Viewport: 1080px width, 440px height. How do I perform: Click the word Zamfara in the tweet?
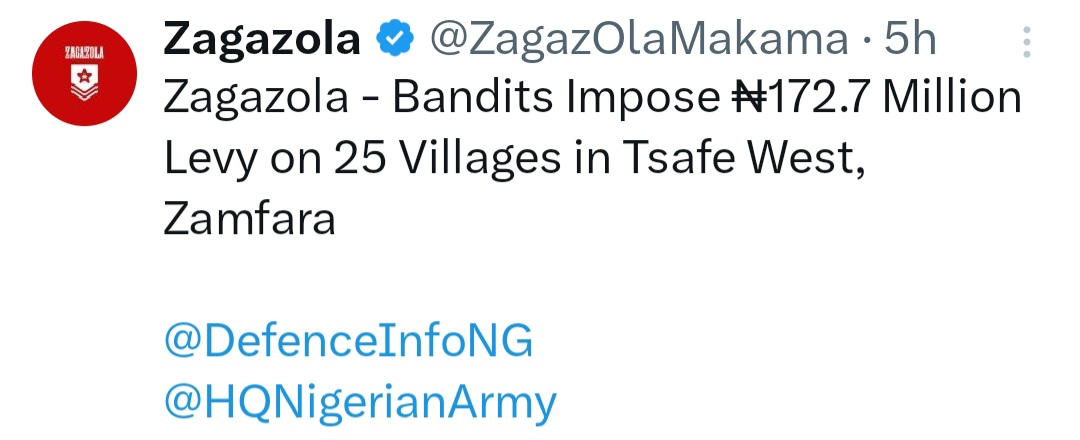pos(248,219)
